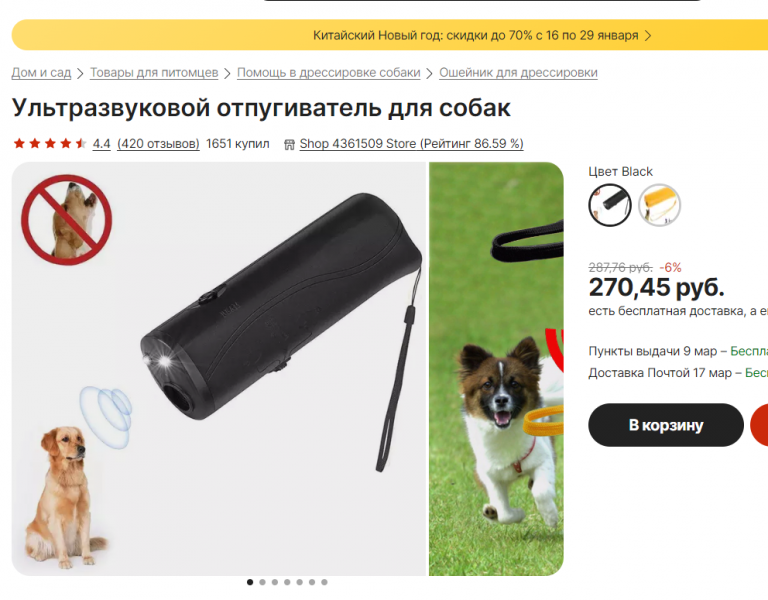The image size is (768, 600).
Task: Jump to the fourth image carousel dot
Action: pyautogui.click(x=287, y=582)
